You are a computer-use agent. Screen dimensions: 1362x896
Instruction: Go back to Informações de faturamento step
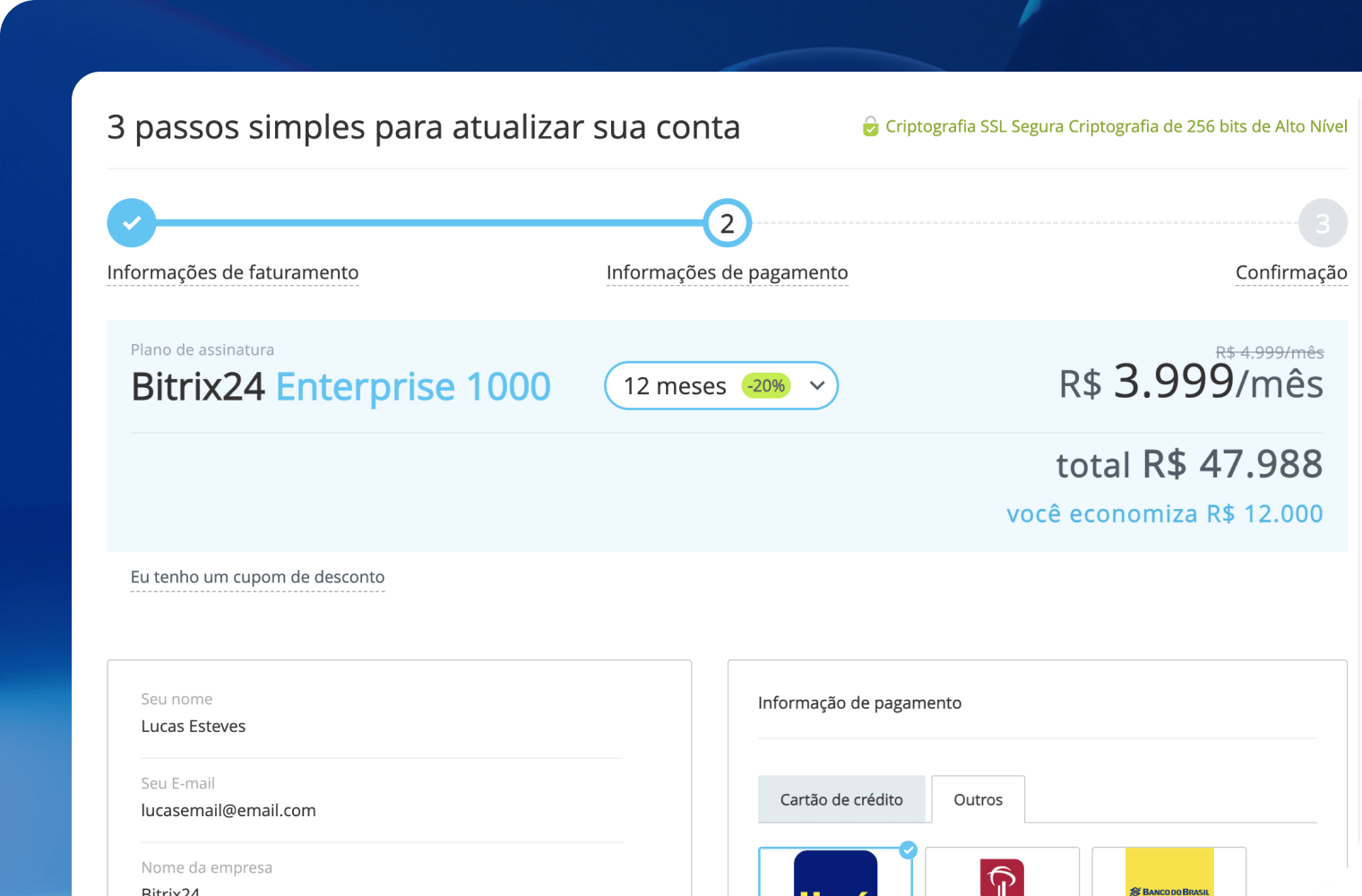(x=233, y=272)
